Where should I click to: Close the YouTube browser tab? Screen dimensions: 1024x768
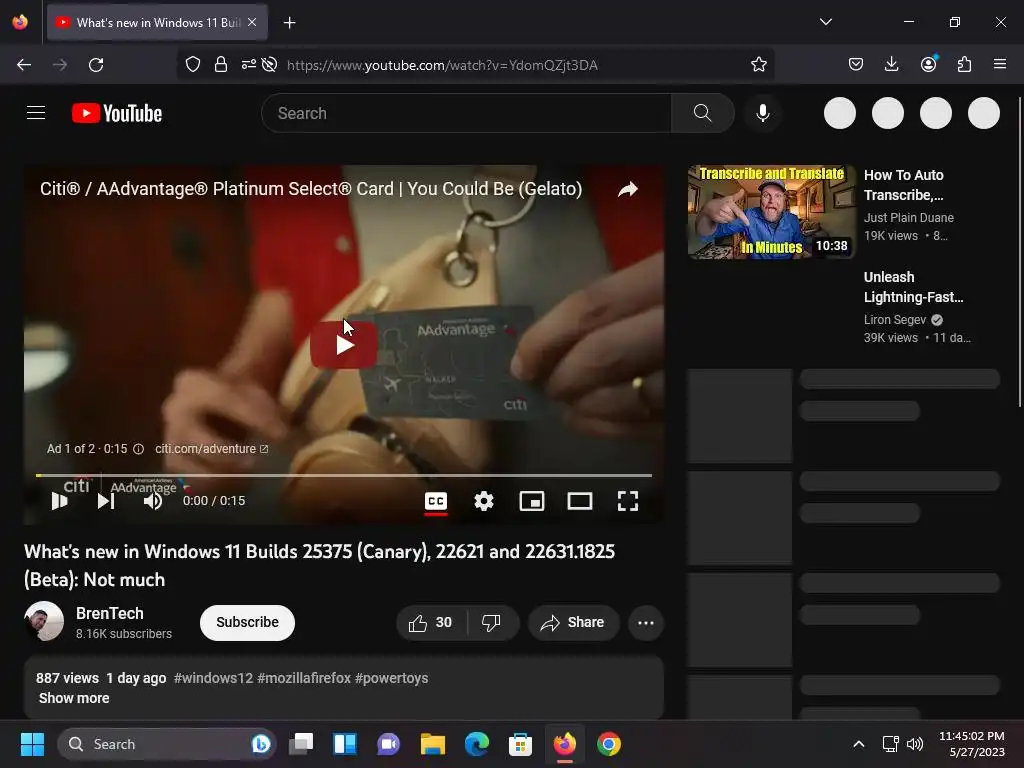pyautogui.click(x=252, y=22)
